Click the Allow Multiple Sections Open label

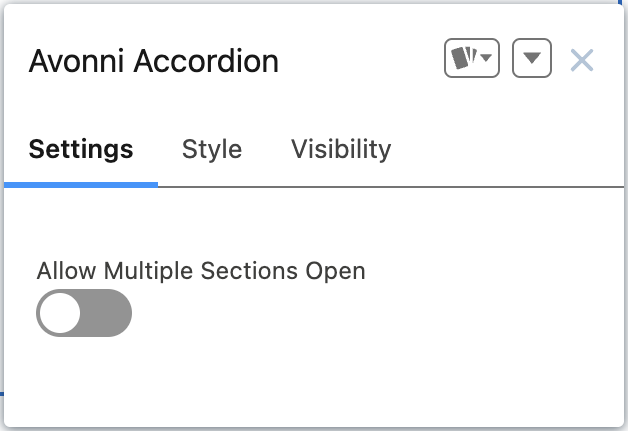201,270
